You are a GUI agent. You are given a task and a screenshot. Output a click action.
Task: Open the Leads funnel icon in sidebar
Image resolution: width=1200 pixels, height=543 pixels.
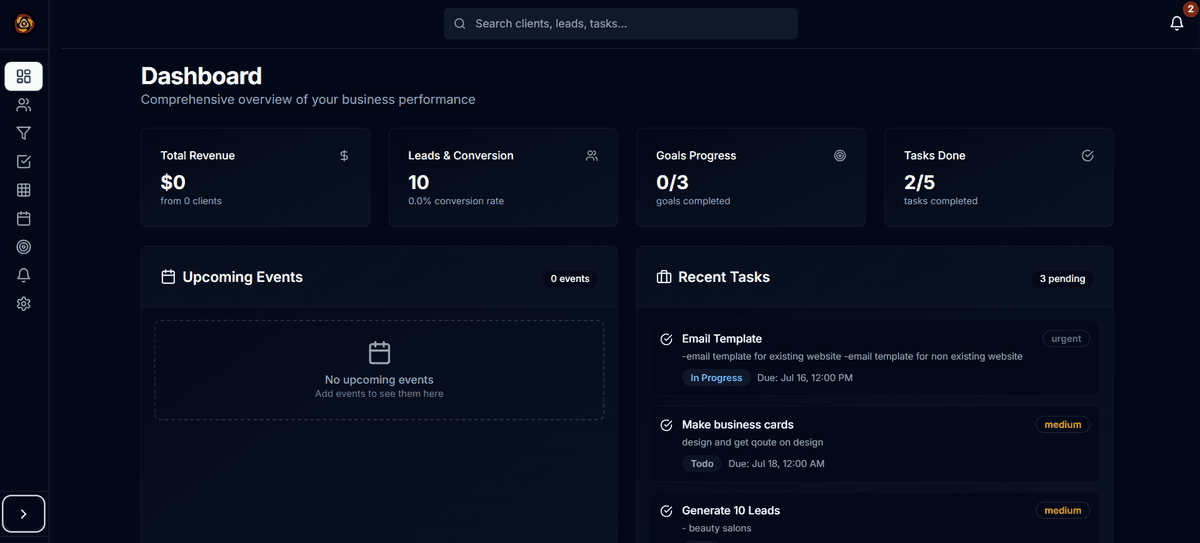(24, 133)
